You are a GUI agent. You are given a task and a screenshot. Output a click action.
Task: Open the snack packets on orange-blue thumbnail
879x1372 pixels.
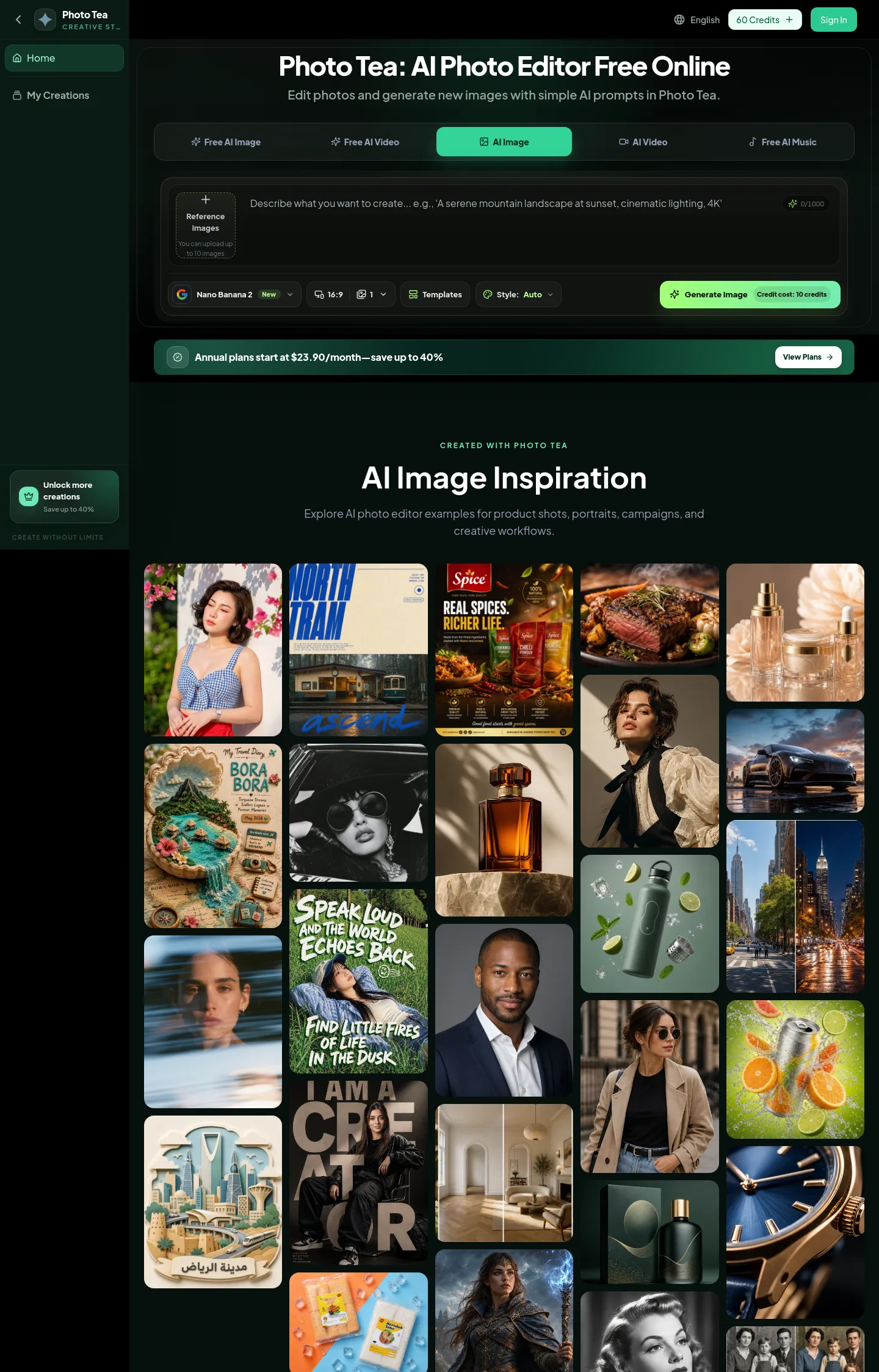[x=358, y=1322]
